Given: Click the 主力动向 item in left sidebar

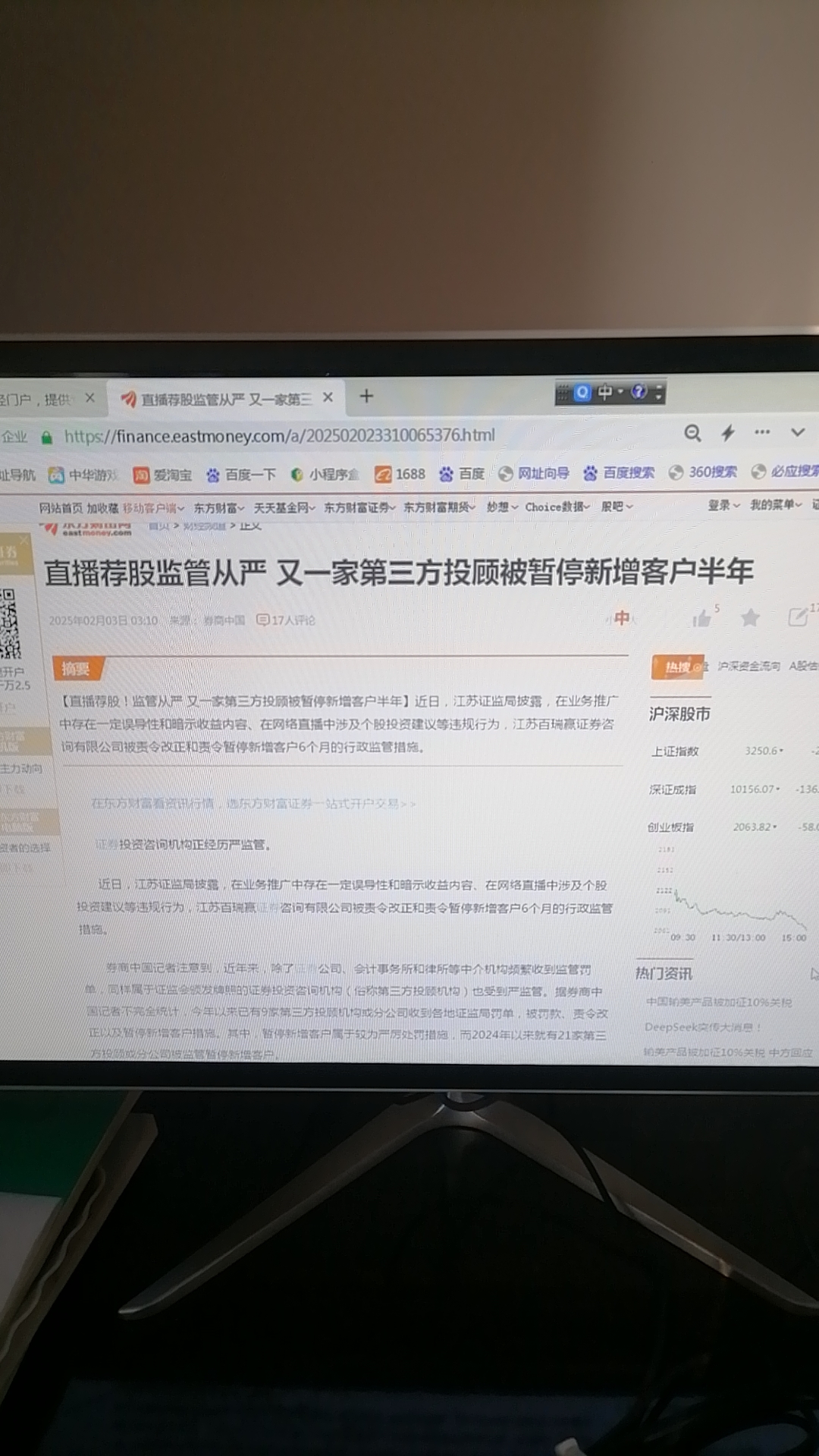Looking at the screenshot, I should tap(21, 768).
